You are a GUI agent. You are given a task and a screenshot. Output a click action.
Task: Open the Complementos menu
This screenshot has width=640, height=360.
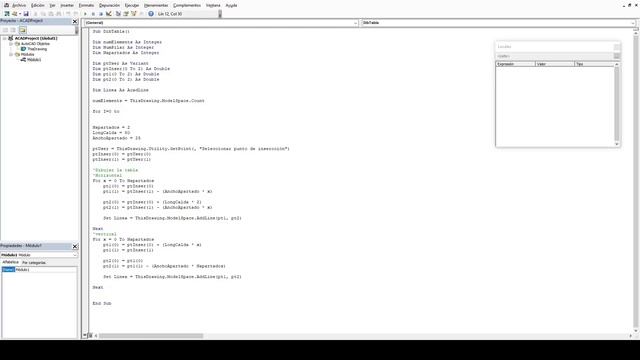click(x=187, y=5)
